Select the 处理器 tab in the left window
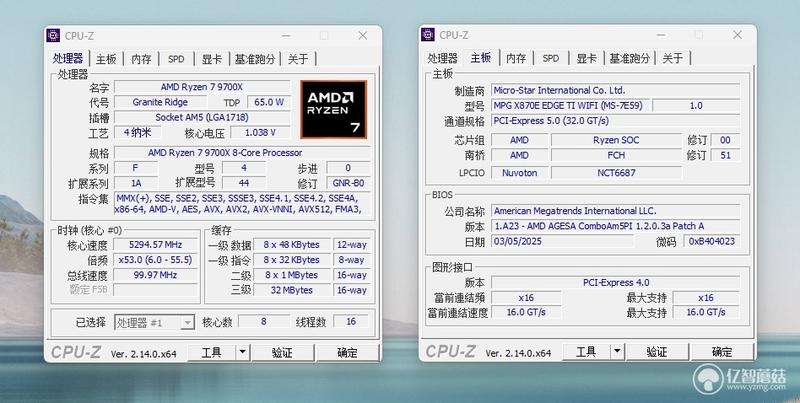The height and width of the screenshot is (403, 800). point(68,58)
